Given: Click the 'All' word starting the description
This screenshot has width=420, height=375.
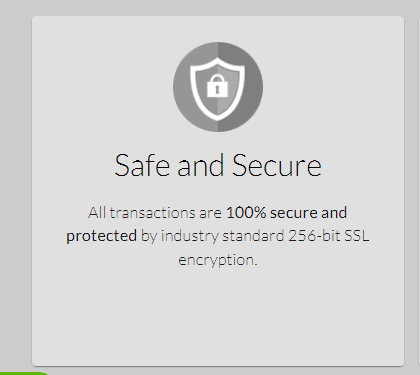Looking at the screenshot, I should click(97, 213).
